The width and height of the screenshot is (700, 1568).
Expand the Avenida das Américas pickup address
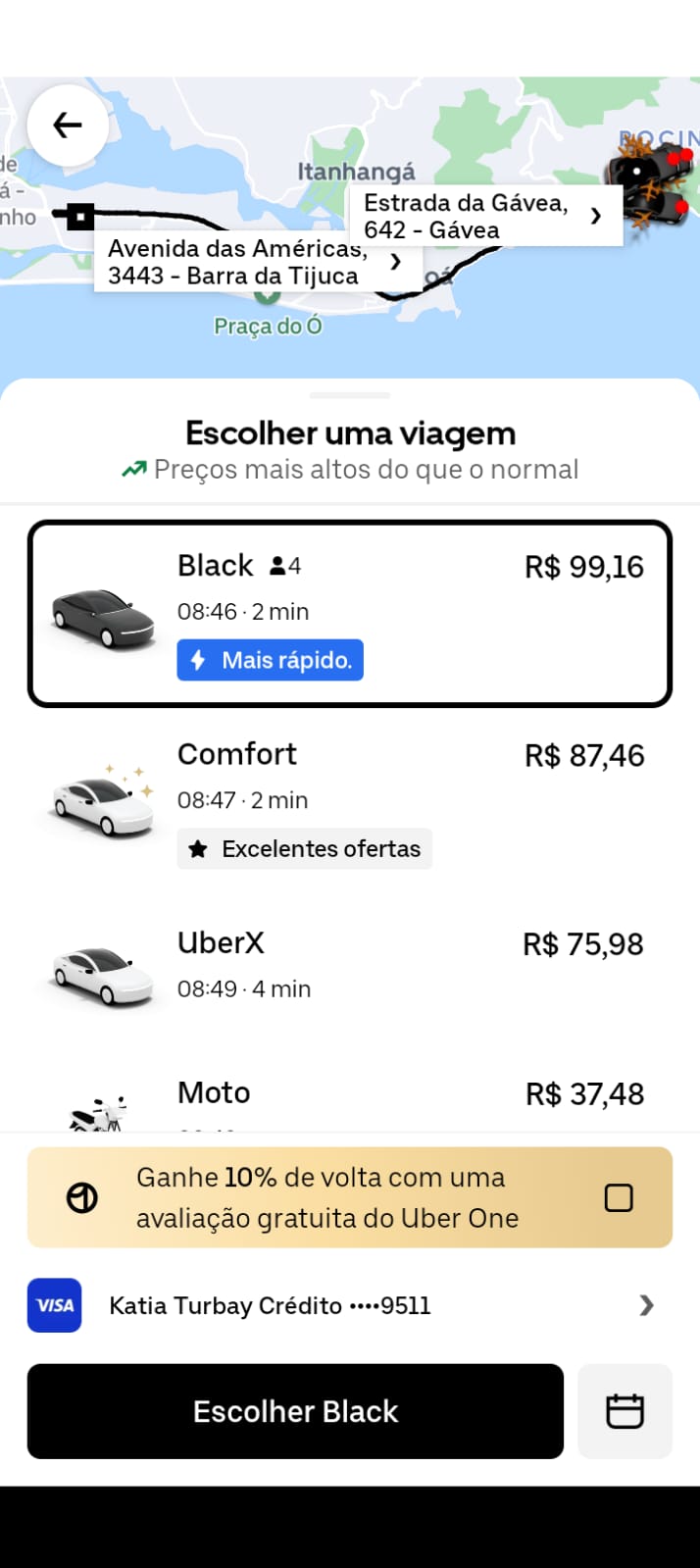coord(395,262)
